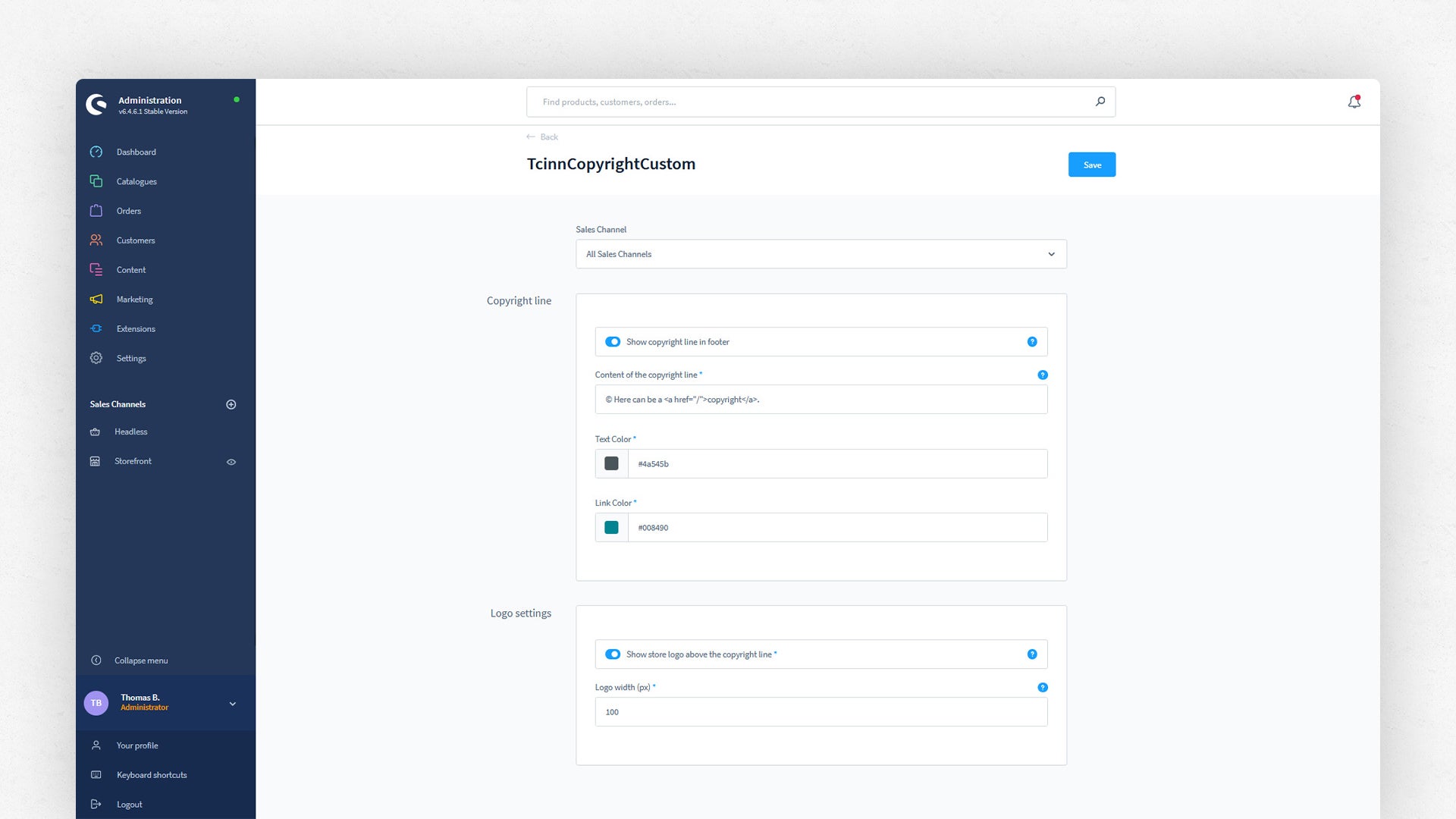Click the Text Color swatch #4a545b
The image size is (1456, 819).
pos(611,463)
